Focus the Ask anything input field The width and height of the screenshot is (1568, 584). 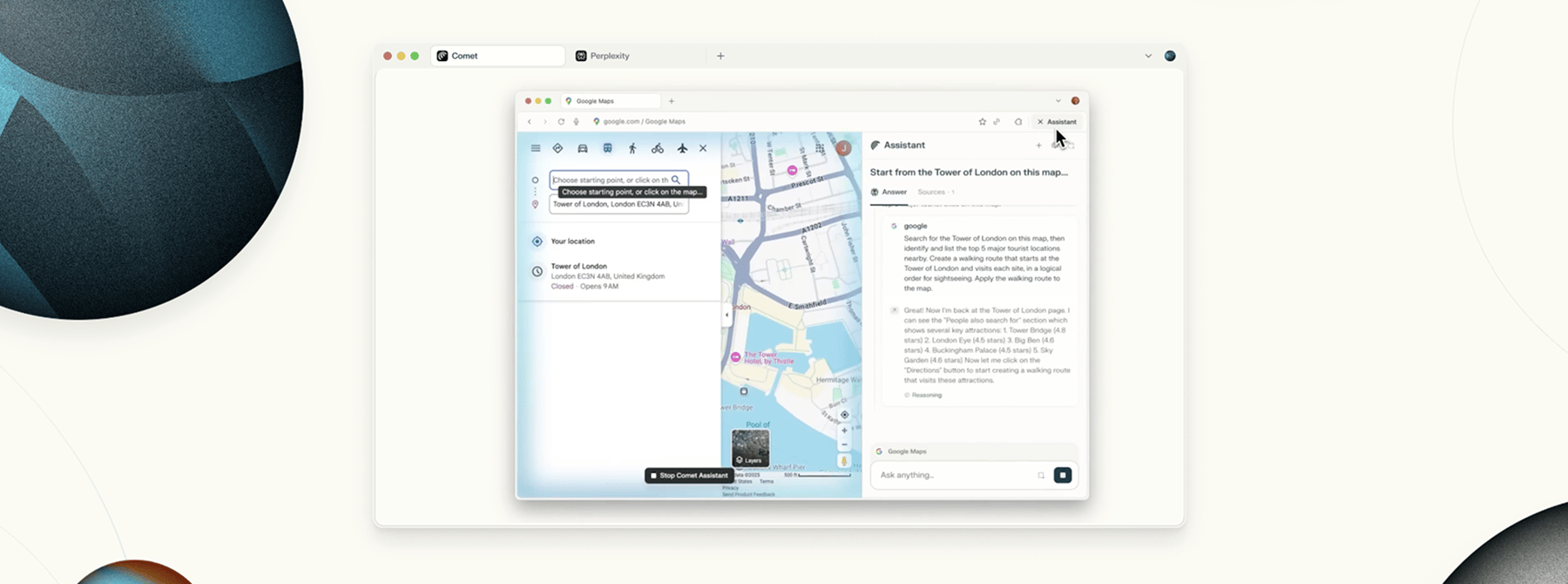954,475
